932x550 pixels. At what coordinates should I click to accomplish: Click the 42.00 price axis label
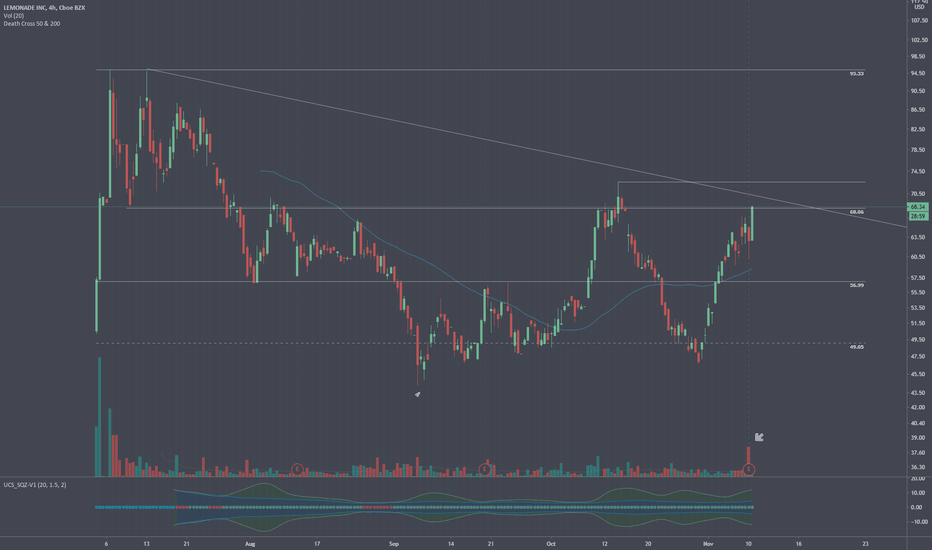point(918,407)
